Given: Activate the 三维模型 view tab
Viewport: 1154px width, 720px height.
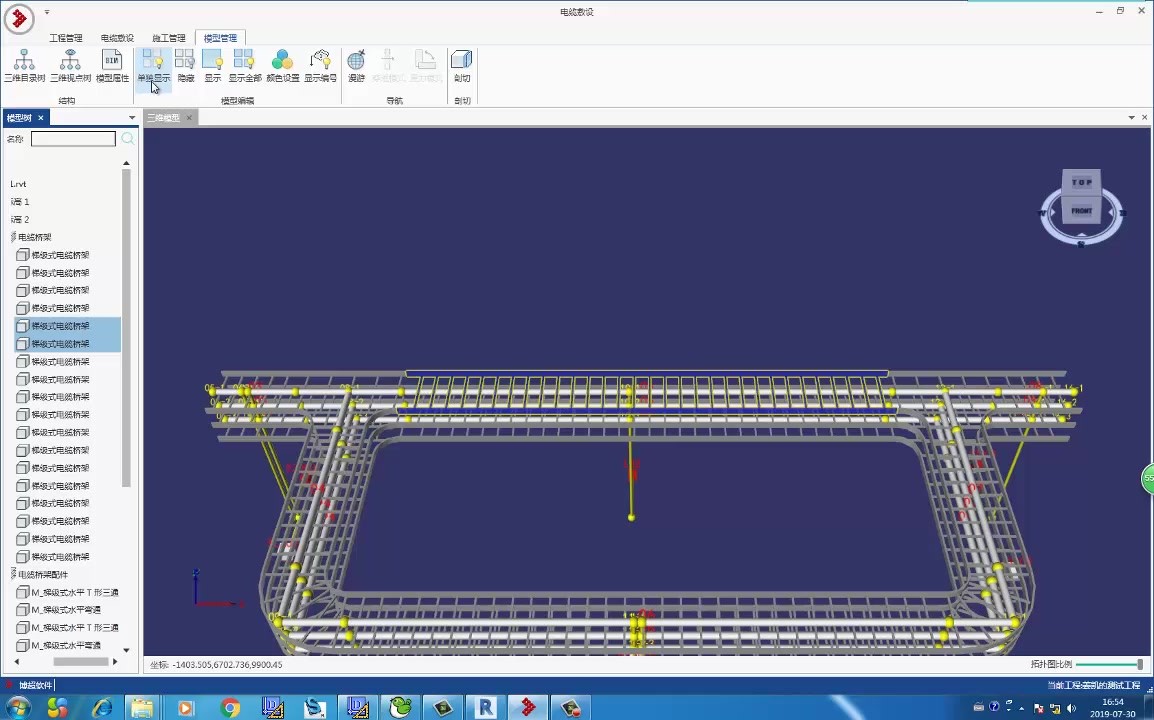Looking at the screenshot, I should pos(163,118).
